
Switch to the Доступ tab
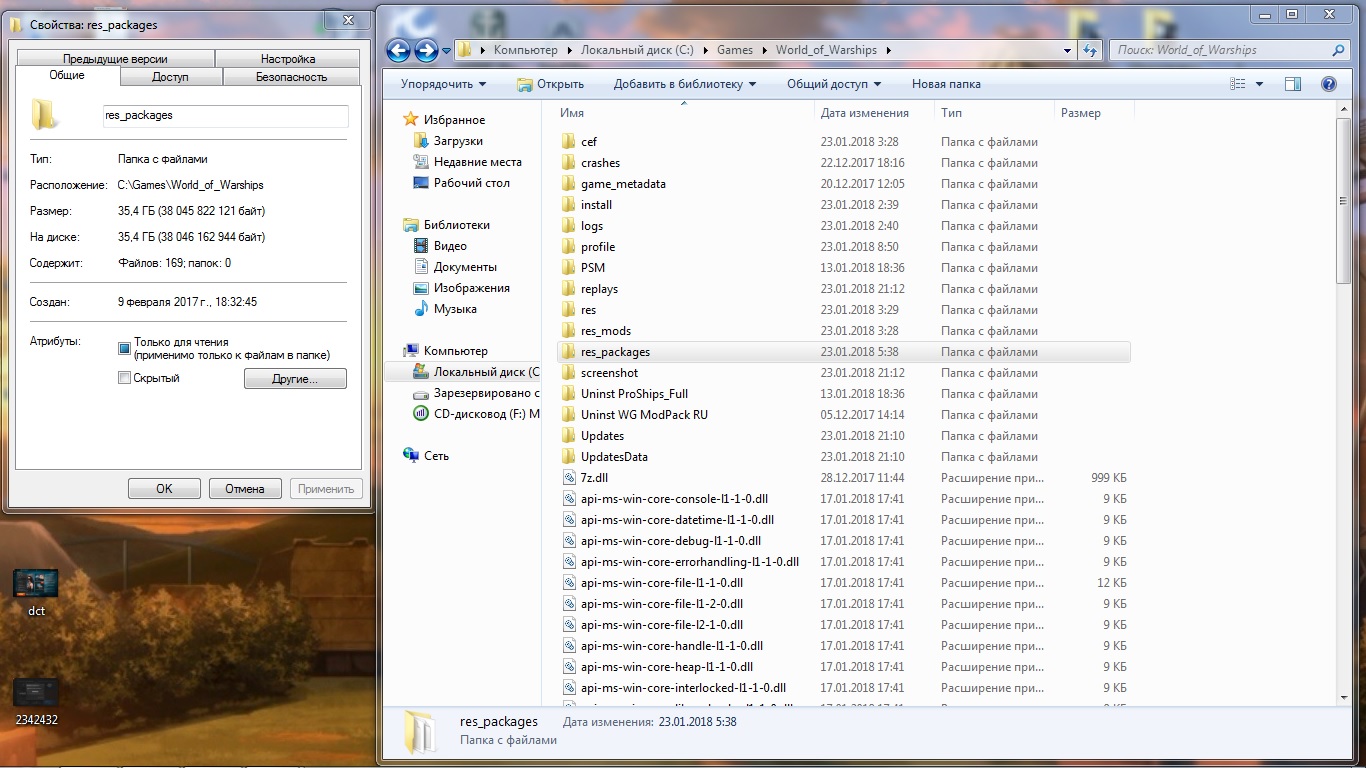[171, 77]
